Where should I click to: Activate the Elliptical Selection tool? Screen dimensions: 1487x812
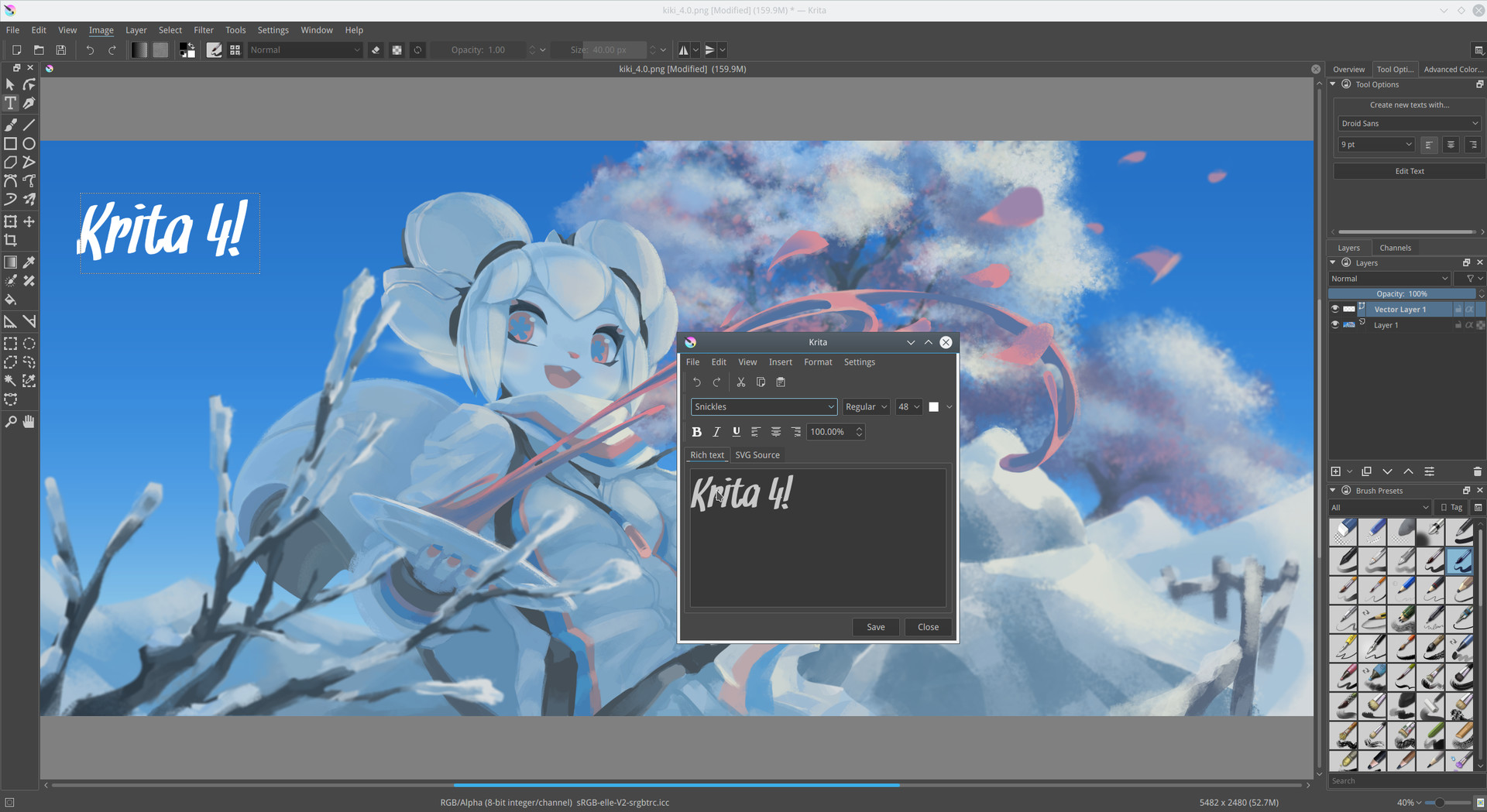(29, 344)
